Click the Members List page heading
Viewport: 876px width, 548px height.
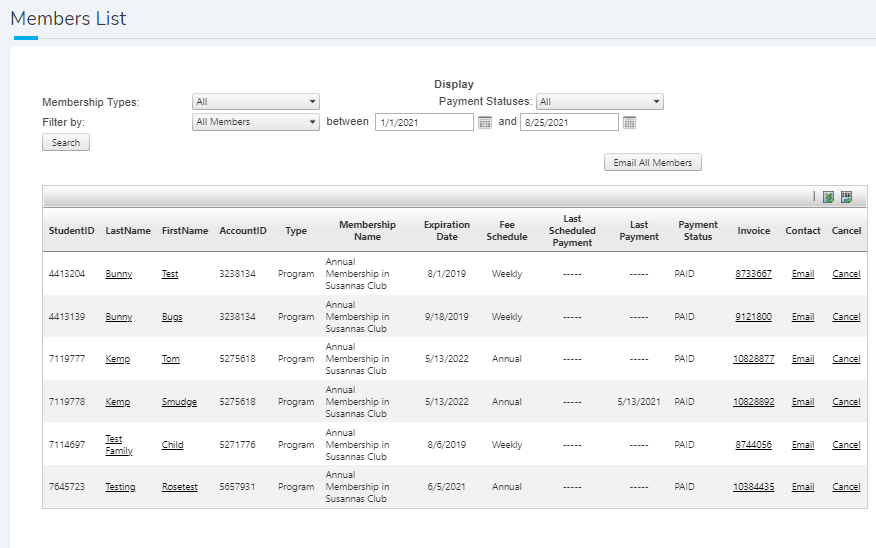pyautogui.click(x=68, y=18)
